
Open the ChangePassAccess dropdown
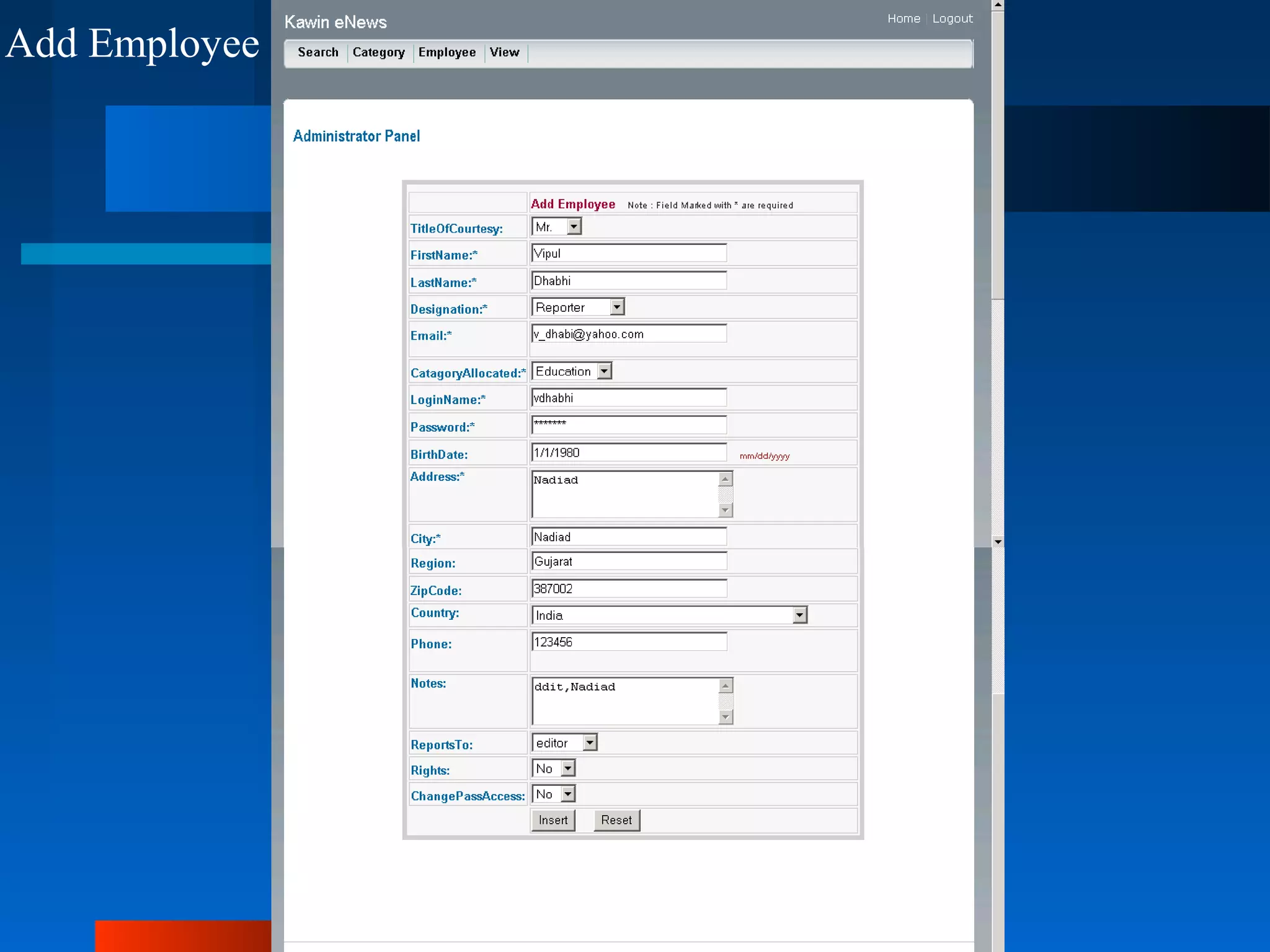[553, 794]
